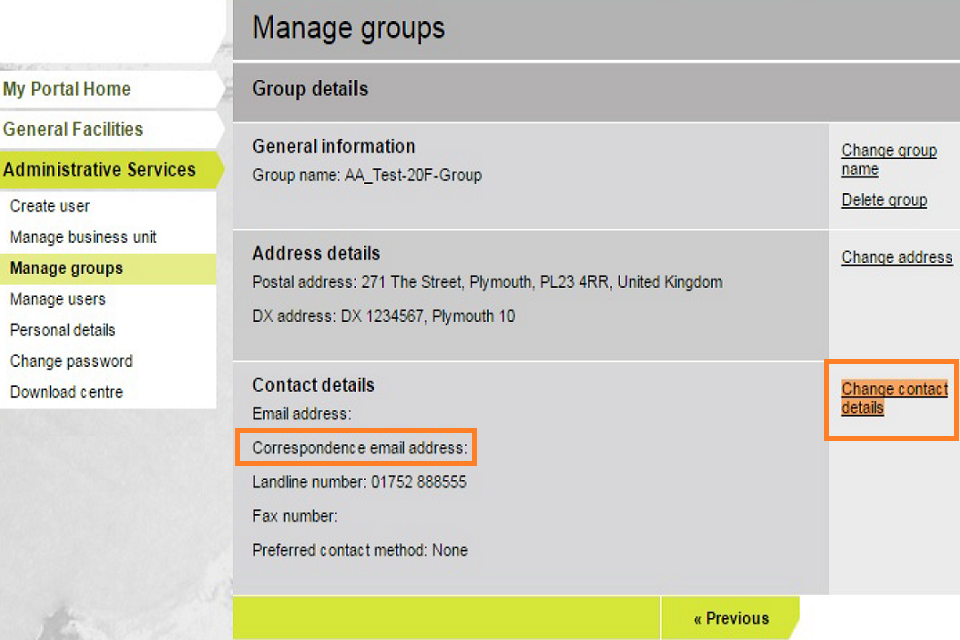Viewport: 960px width, 640px height.
Task: Click the Correspondence email address label
Action: (x=360, y=448)
